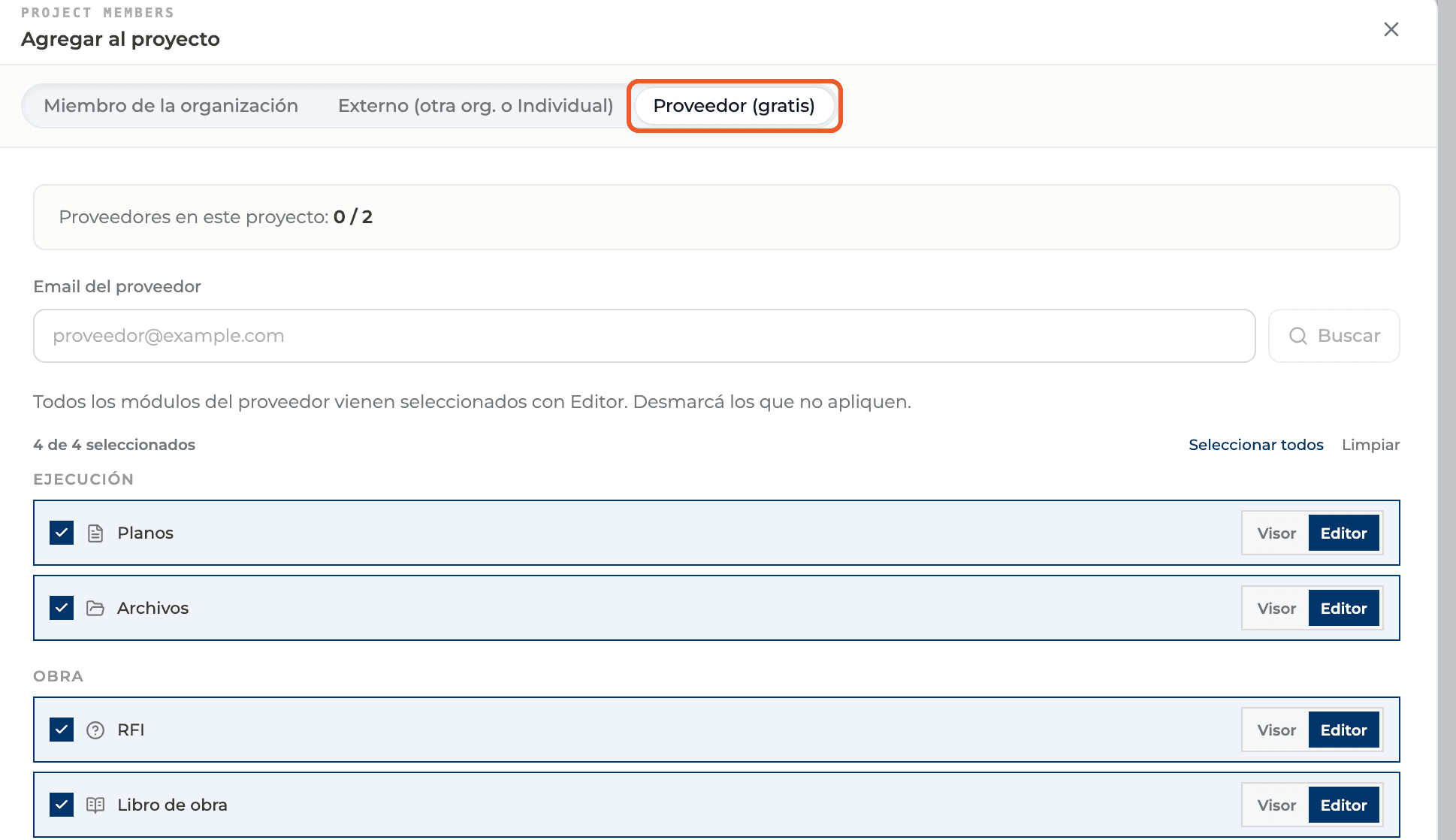Click the RFI question mark icon

[x=95, y=730]
